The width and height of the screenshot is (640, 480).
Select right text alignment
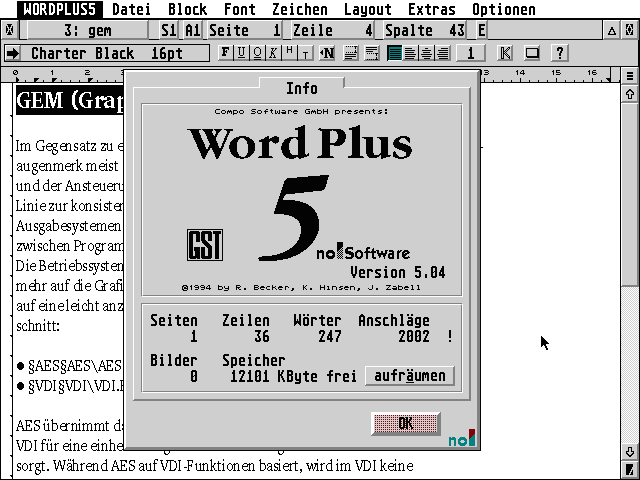tap(442, 53)
